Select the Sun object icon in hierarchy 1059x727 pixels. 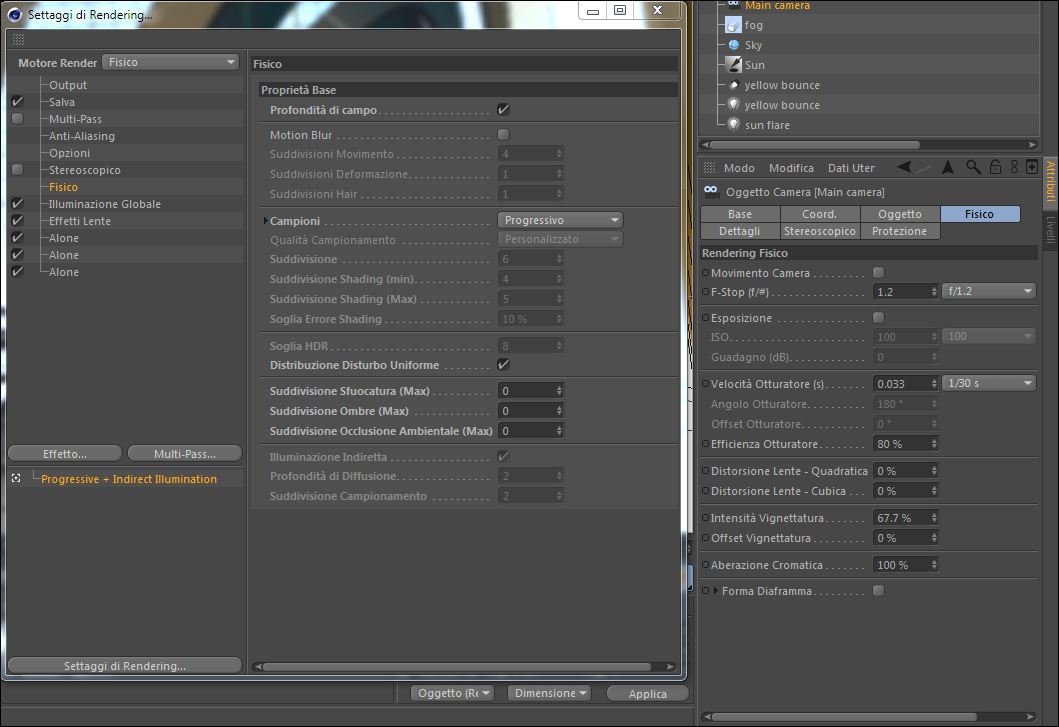coord(734,65)
